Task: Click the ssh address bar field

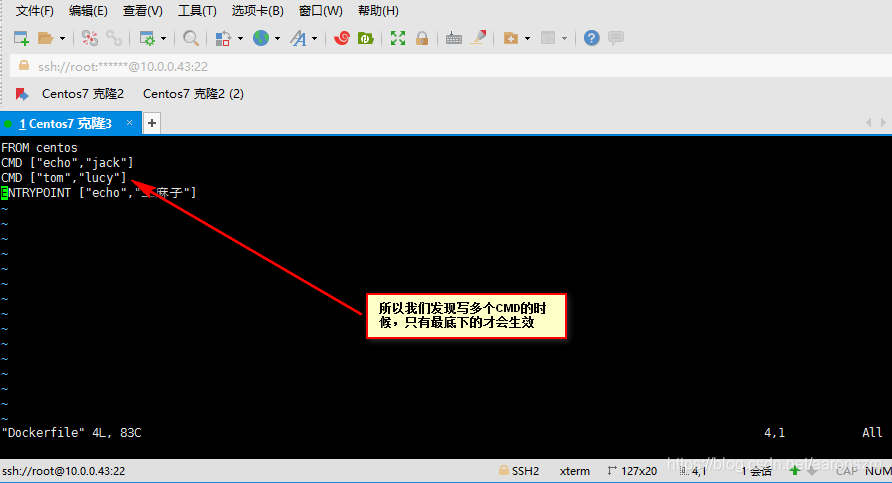Action: tap(451, 66)
